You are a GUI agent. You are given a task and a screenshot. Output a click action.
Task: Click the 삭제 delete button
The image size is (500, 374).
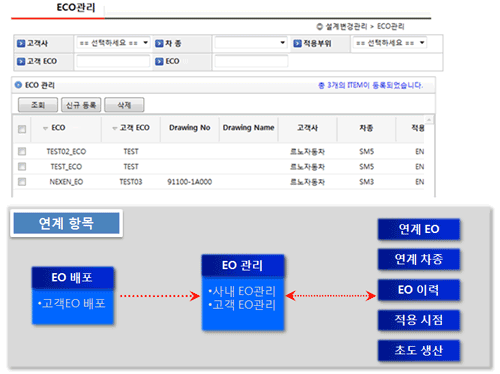pos(124,105)
